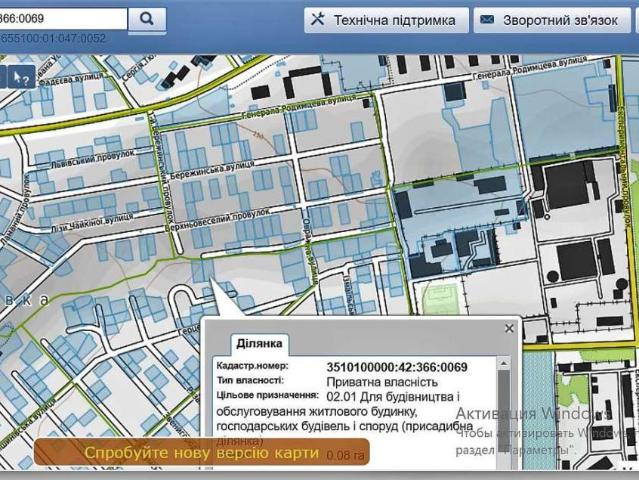
Task: Close the Ділянка info popup
Action: (x=509, y=328)
